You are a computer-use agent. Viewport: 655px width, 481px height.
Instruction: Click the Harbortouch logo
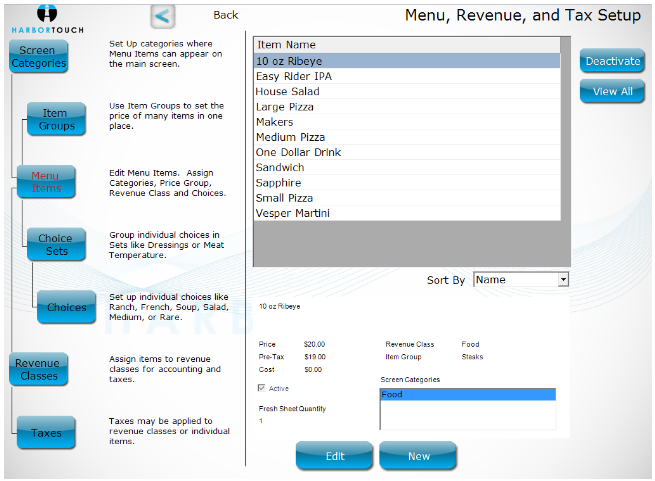pos(46,19)
